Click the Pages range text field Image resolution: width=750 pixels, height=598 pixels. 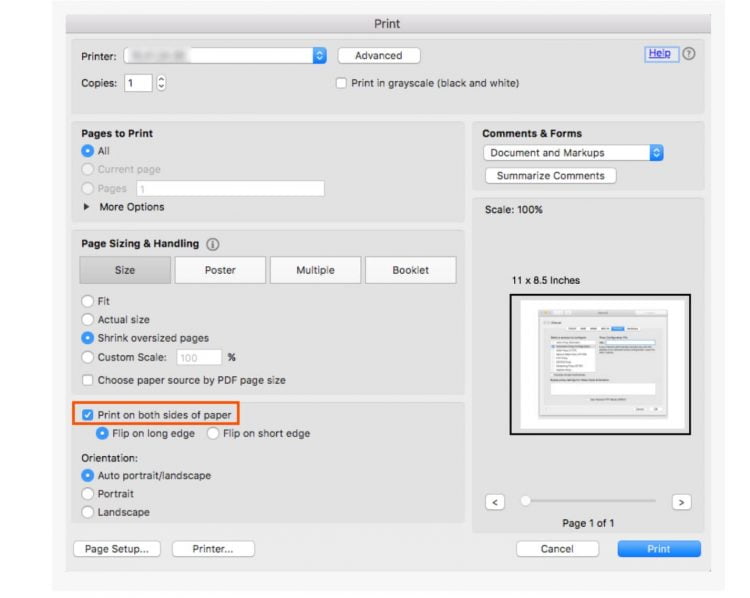tap(230, 188)
